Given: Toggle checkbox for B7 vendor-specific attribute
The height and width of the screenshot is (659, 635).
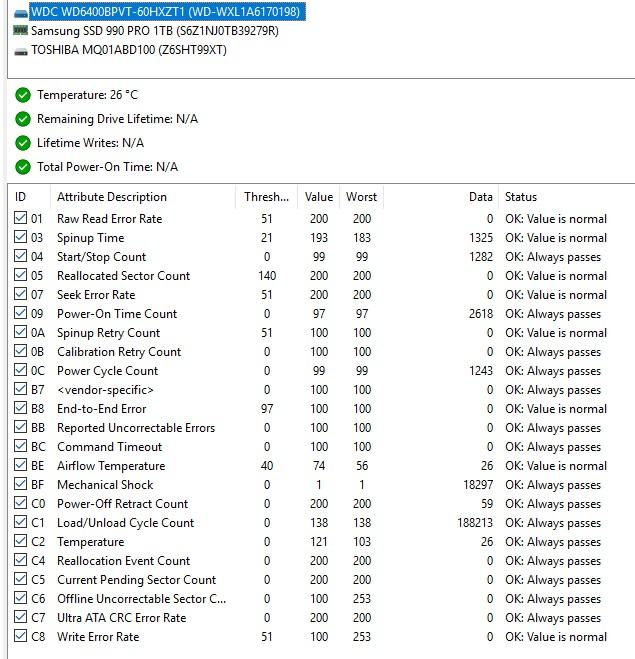Looking at the screenshot, I should [x=20, y=389].
